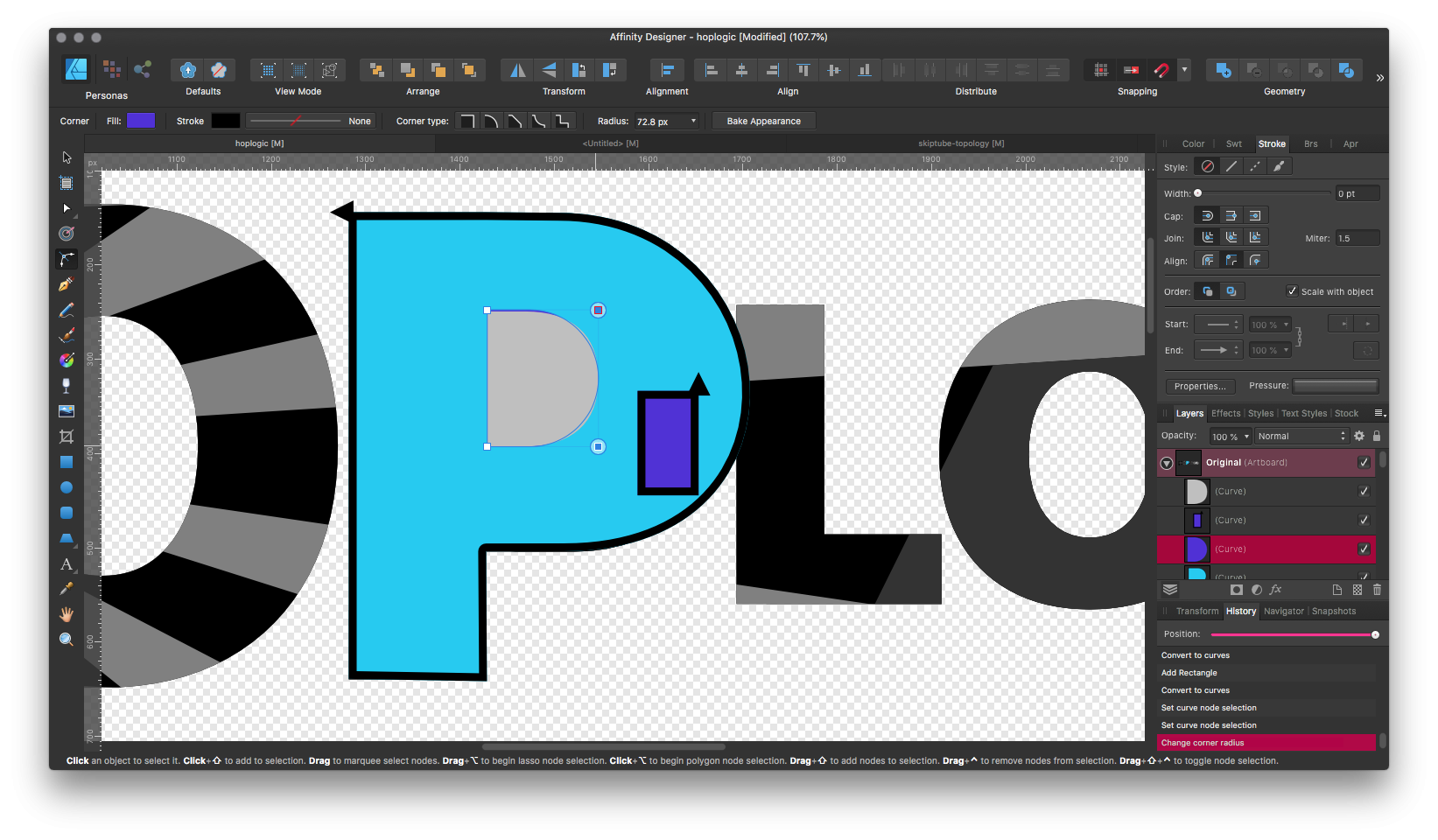Select the Transparency tool

coord(67,386)
